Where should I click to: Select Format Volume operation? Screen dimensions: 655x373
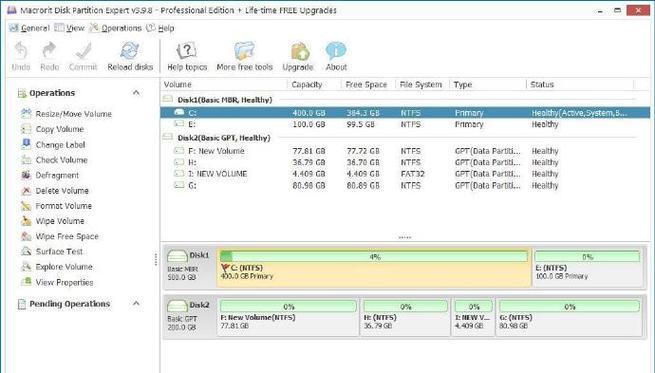[x=56, y=206]
